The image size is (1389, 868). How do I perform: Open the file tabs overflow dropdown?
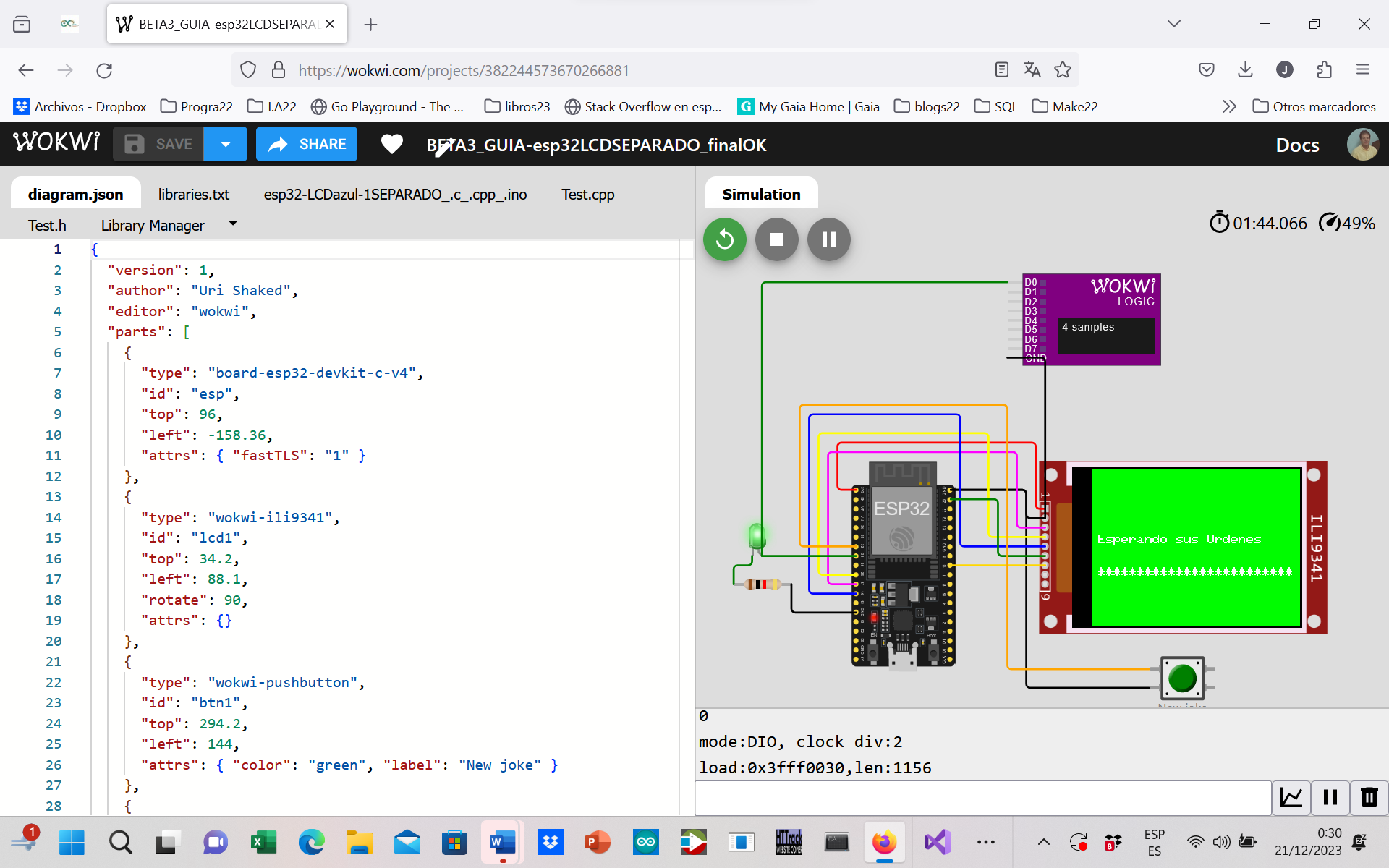(233, 224)
